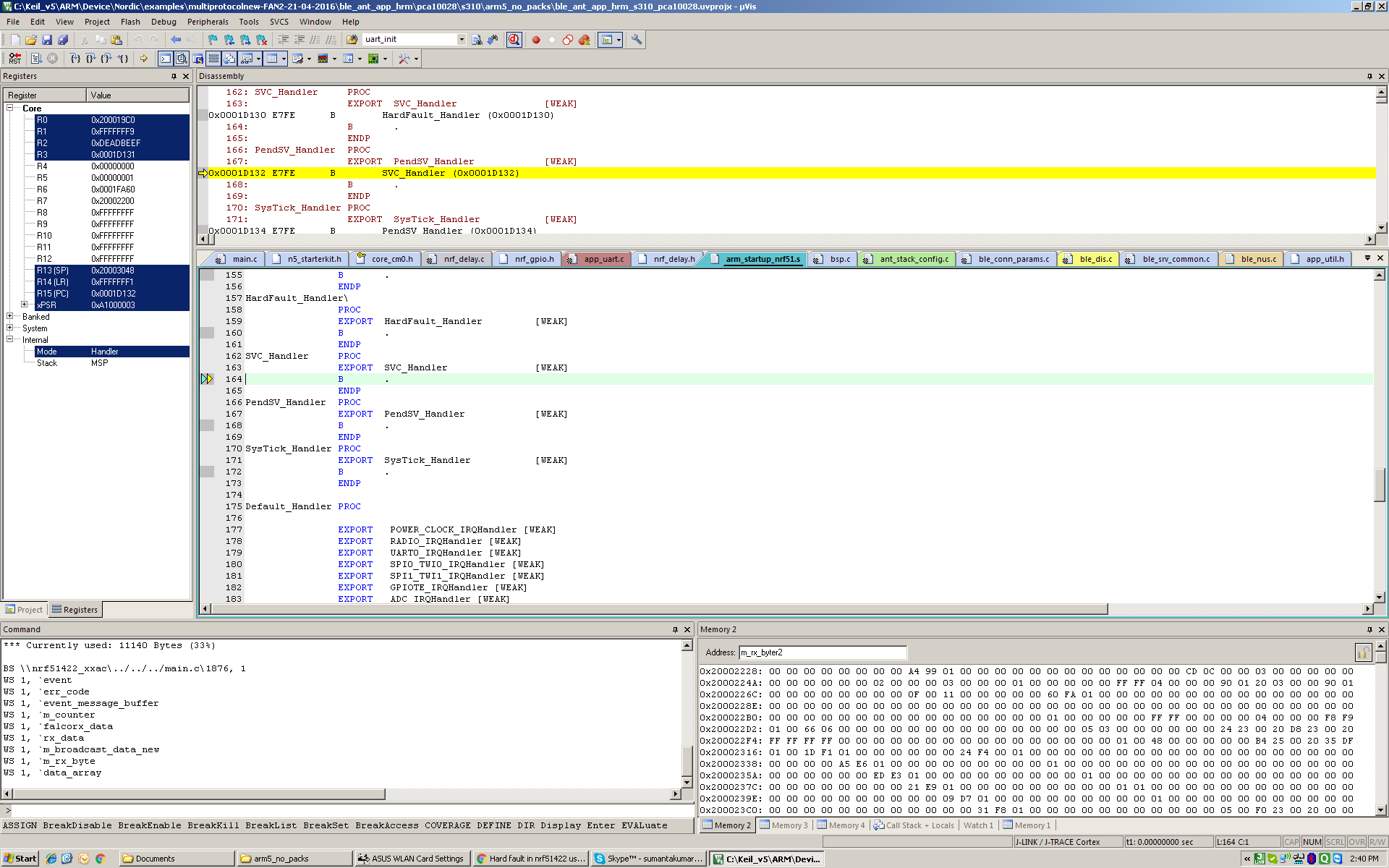Viewport: 1389px width, 868px height.
Task: Open the Toolbox icon
Action: (404, 59)
